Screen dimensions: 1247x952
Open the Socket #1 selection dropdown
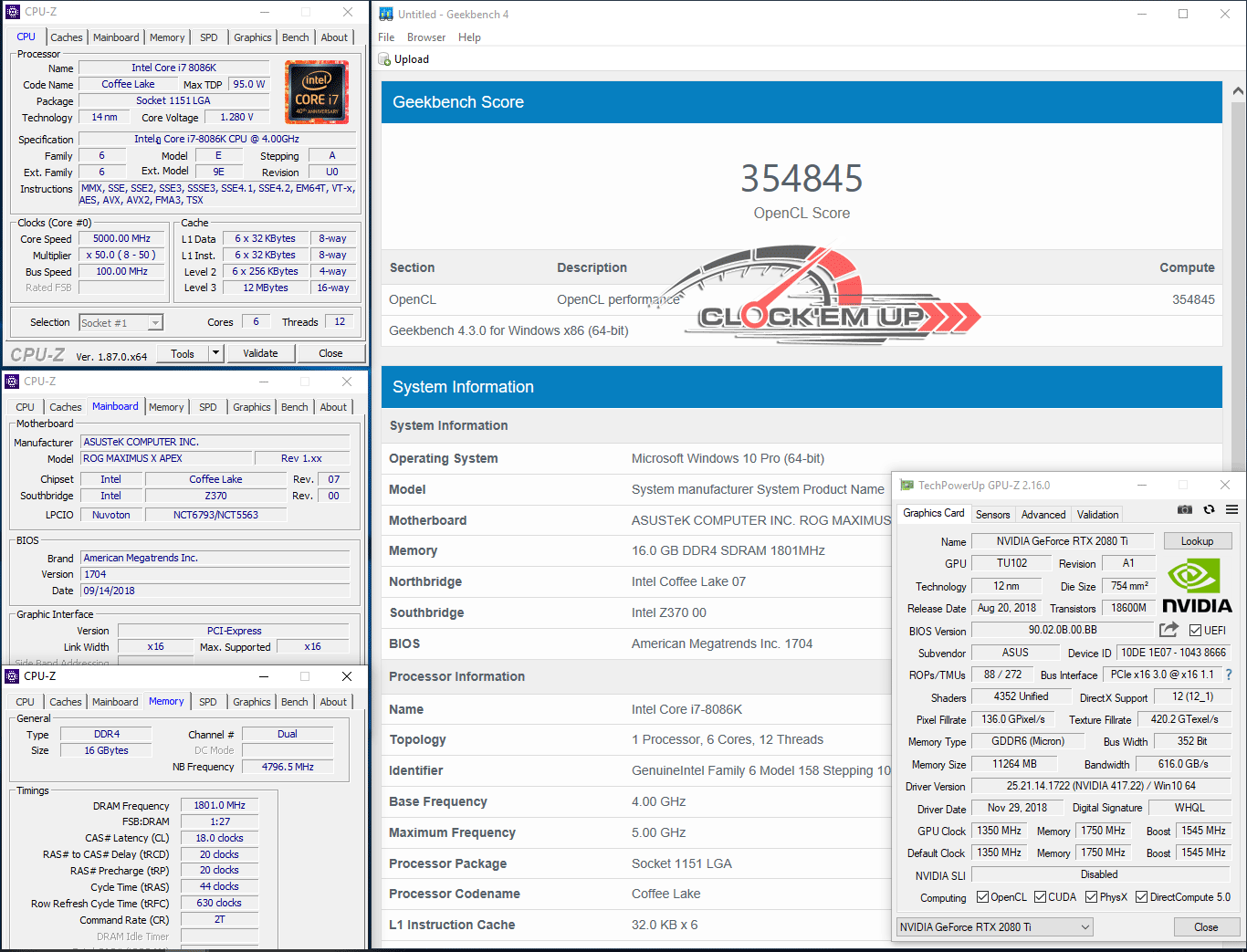[121, 322]
